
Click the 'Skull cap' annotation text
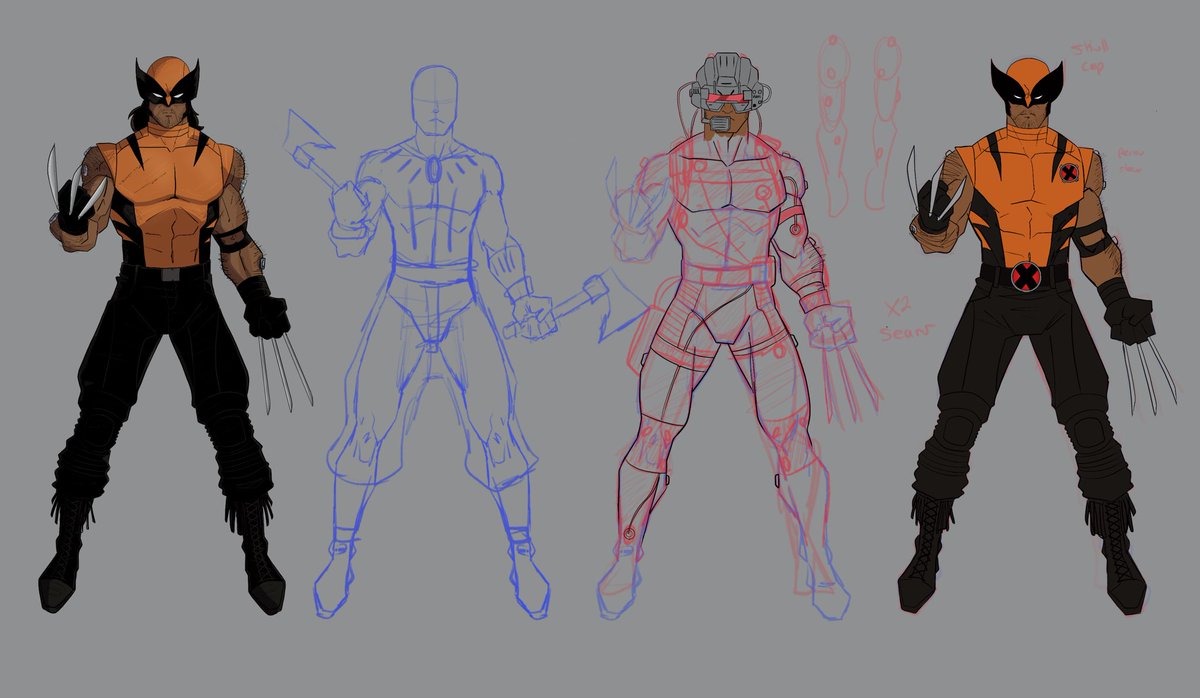point(1091,55)
